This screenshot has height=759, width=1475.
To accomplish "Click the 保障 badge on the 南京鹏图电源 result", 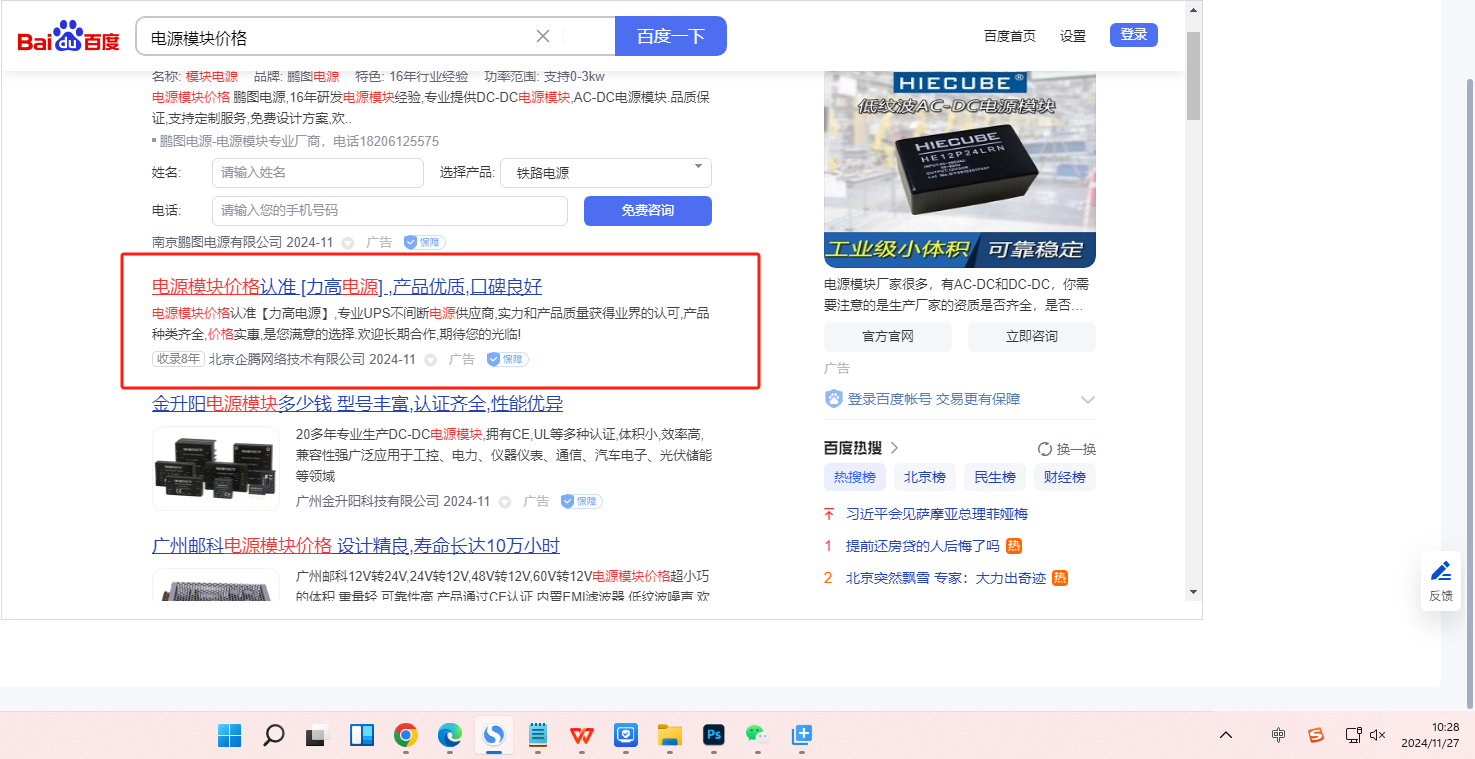I will (x=425, y=242).
